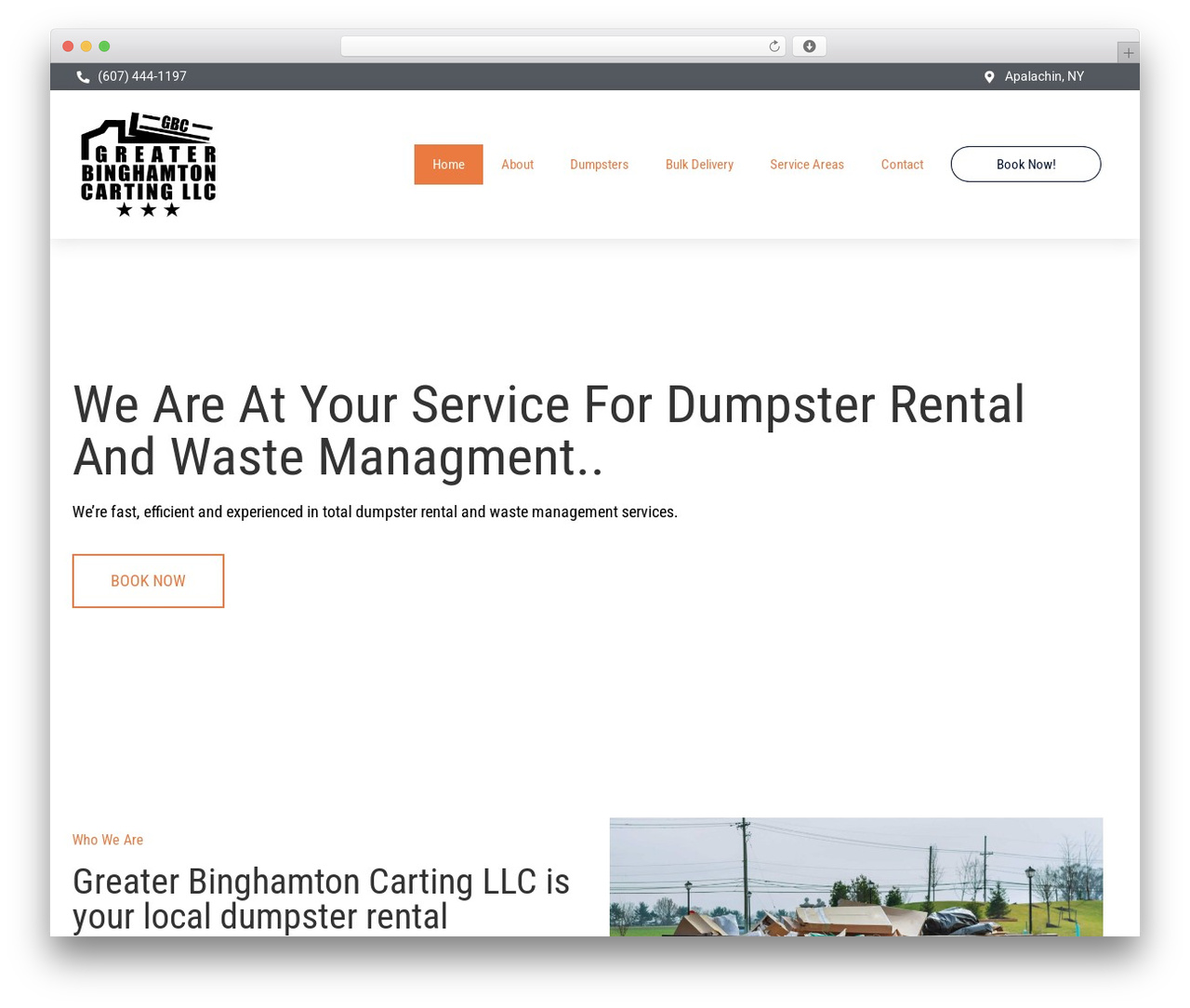
Task: Click the map pin location icon
Action: tap(989, 77)
